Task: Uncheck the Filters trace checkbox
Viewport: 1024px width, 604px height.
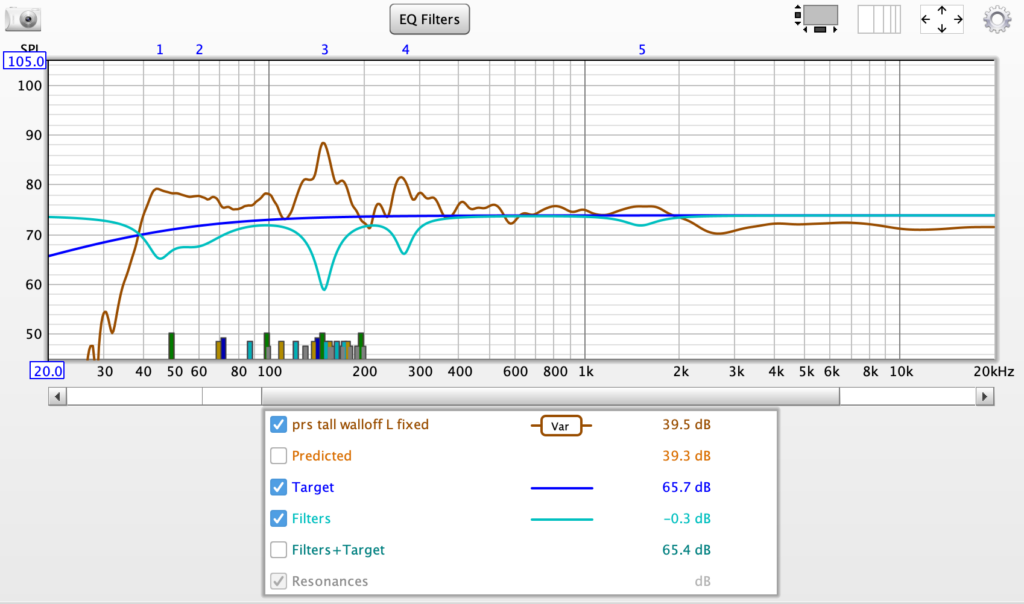Action: point(279,518)
